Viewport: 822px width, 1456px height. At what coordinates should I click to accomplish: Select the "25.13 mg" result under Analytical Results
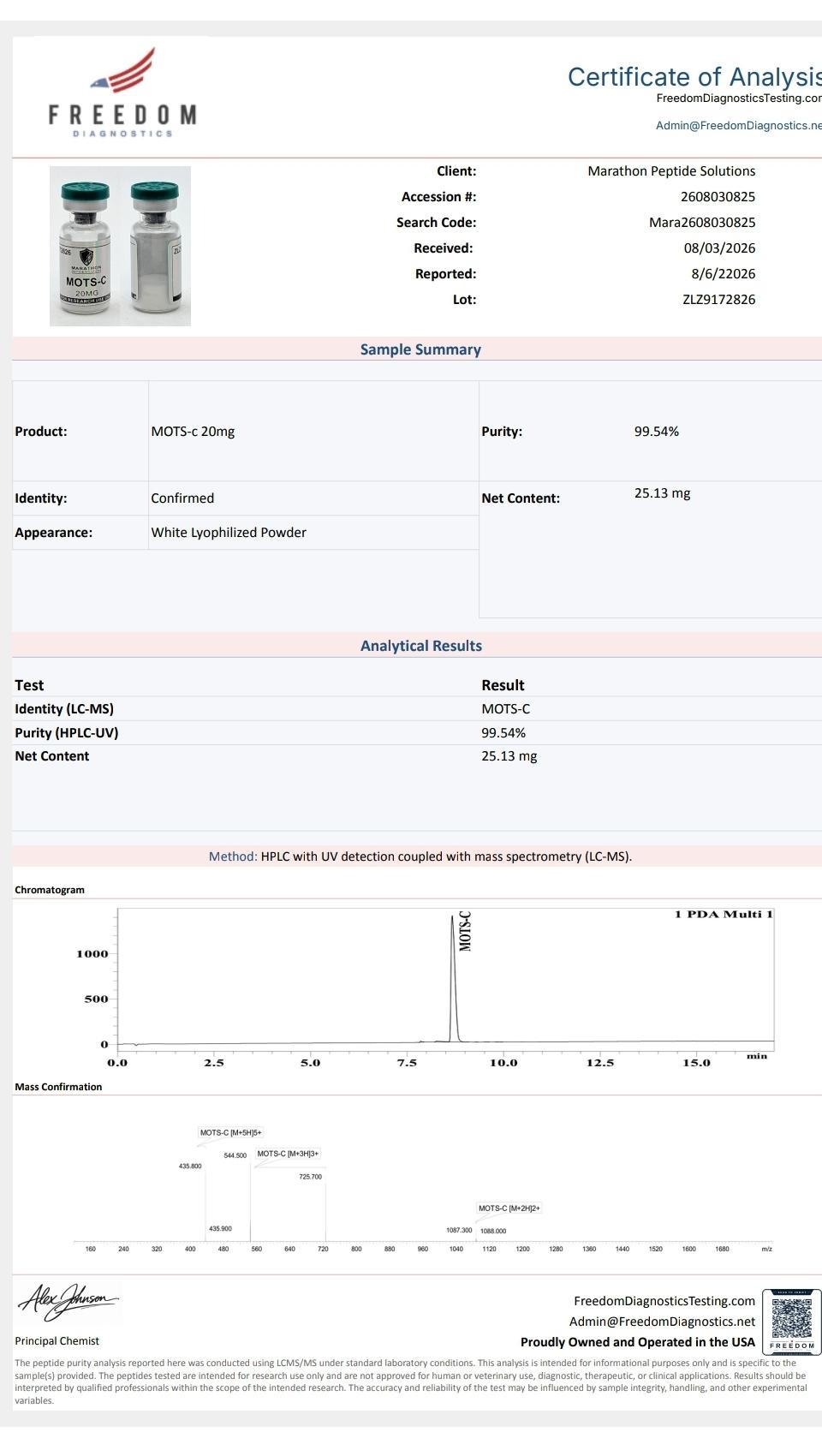click(x=509, y=756)
